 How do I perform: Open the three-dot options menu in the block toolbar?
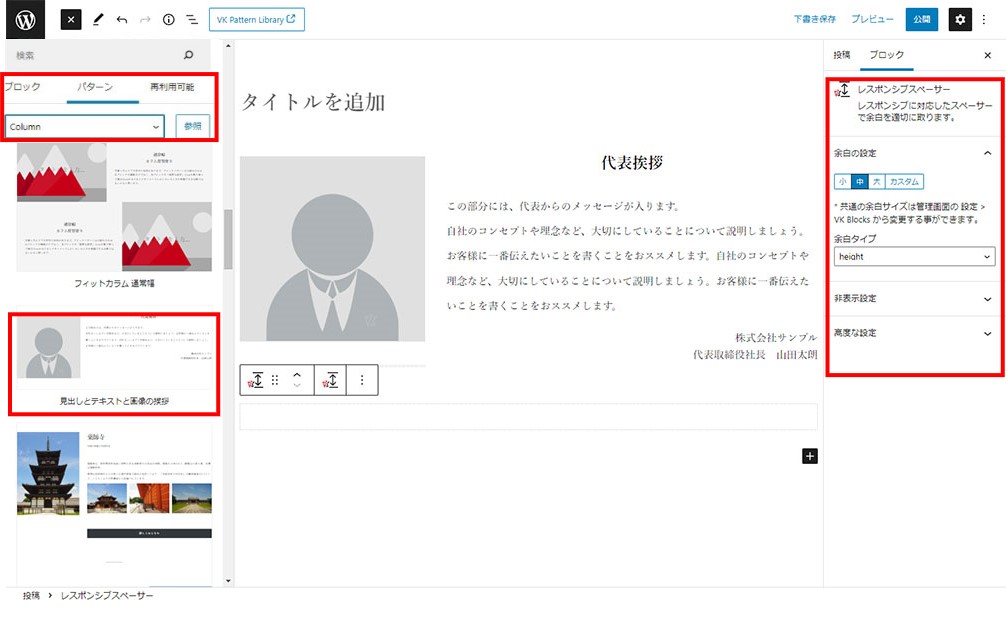coord(362,380)
